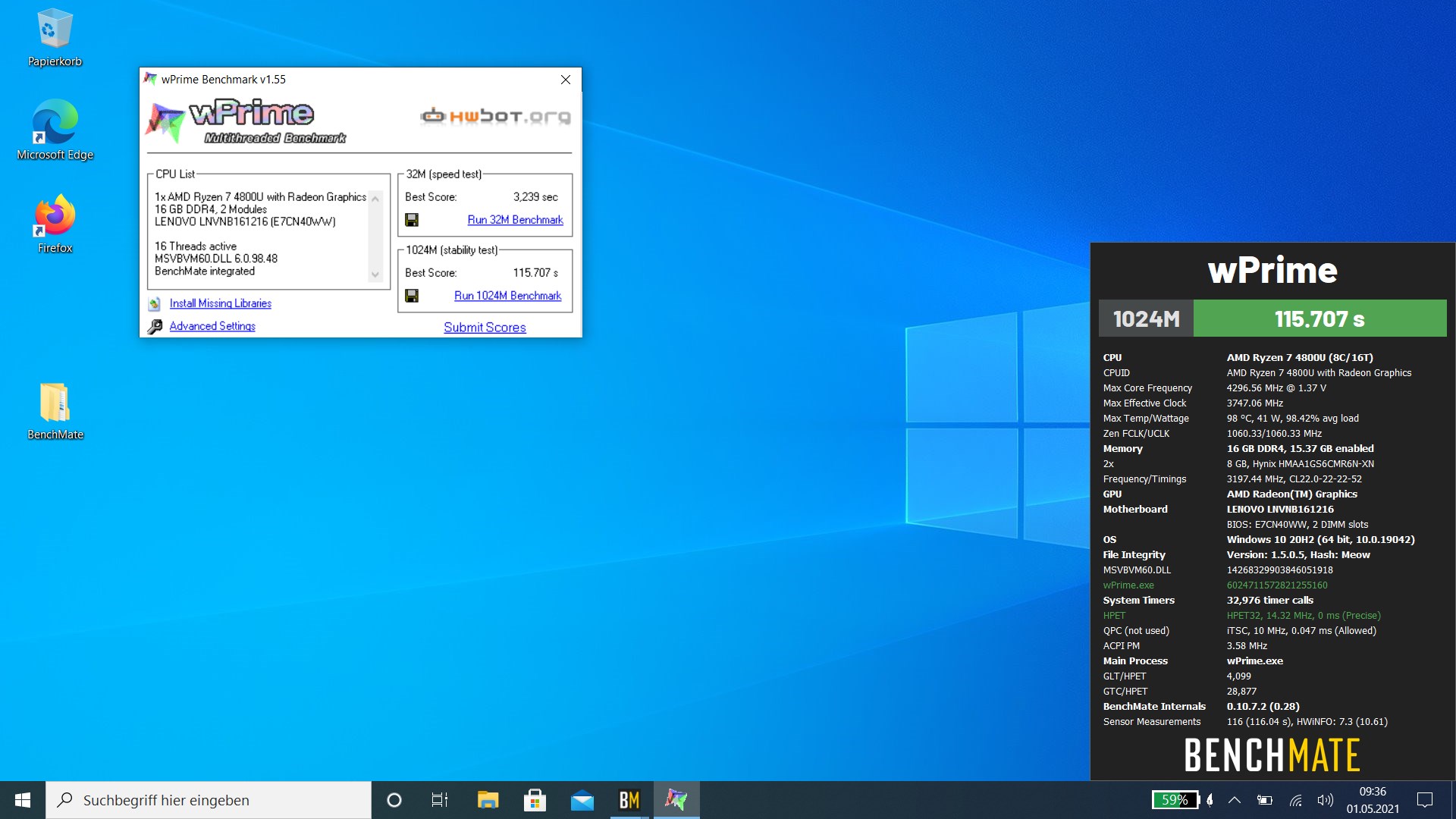Switch to wPrime in the taskbar

point(676,800)
